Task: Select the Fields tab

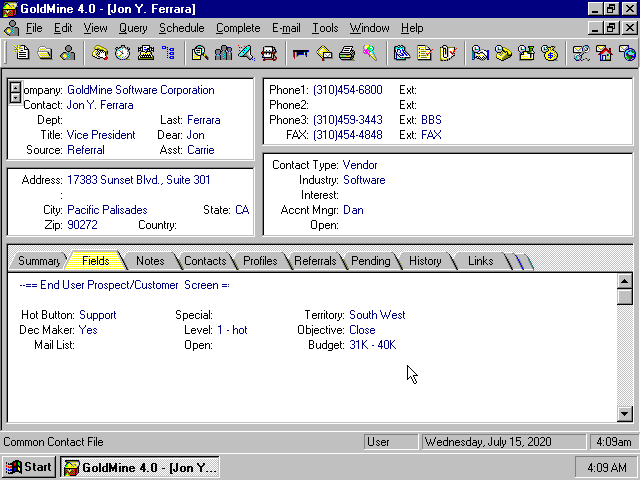Action: click(96, 261)
